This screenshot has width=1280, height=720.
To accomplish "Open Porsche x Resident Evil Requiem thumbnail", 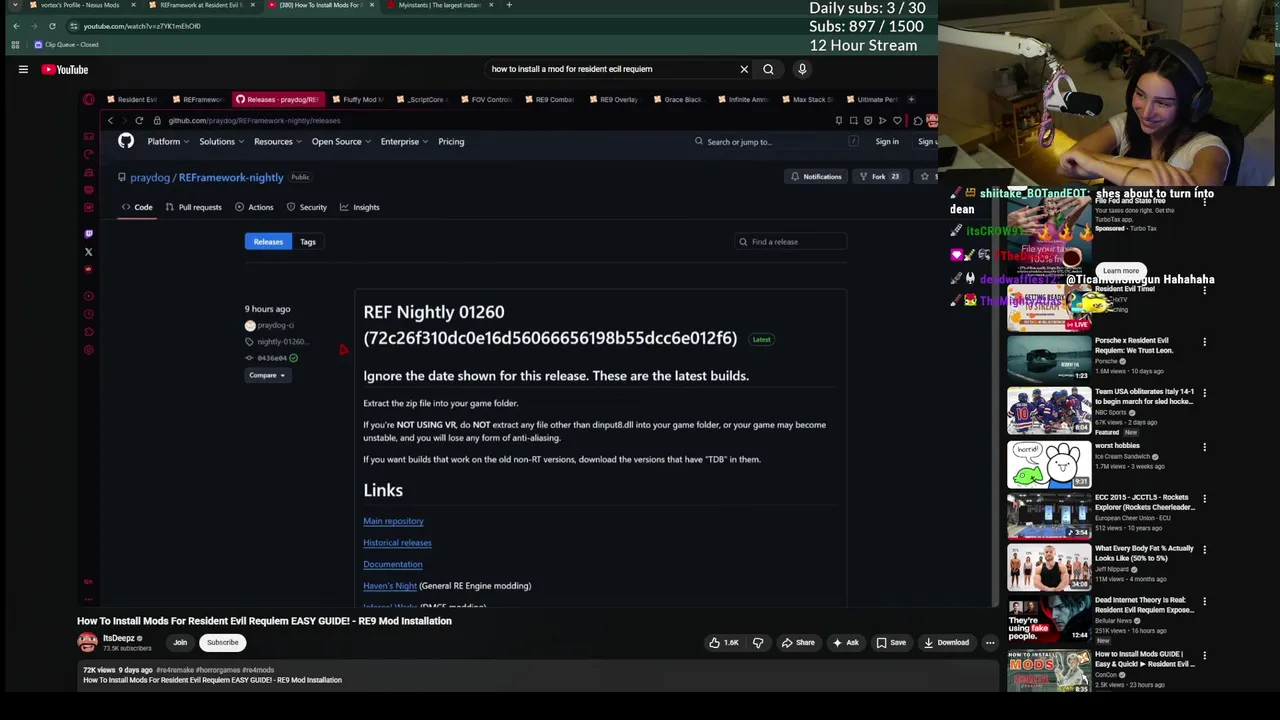I will coord(1049,359).
